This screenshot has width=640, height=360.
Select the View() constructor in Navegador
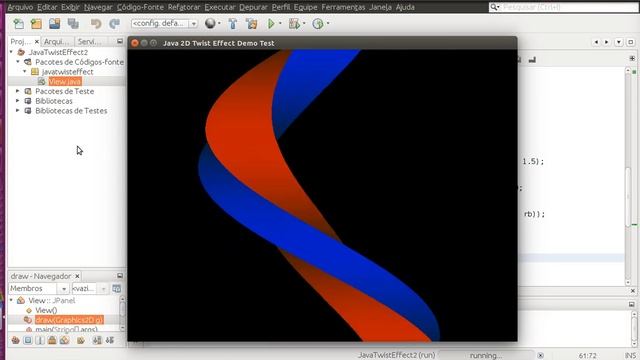46,310
